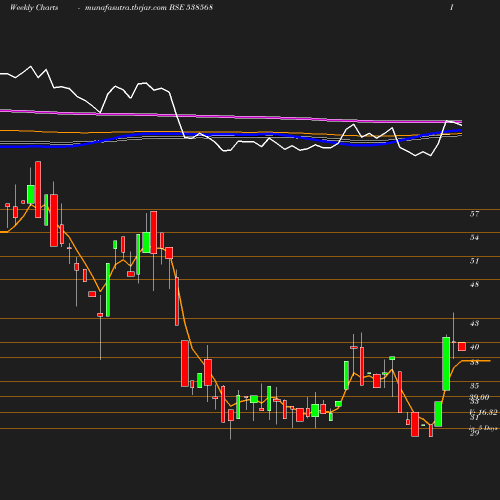Click the price axis label '57'

point(474,214)
